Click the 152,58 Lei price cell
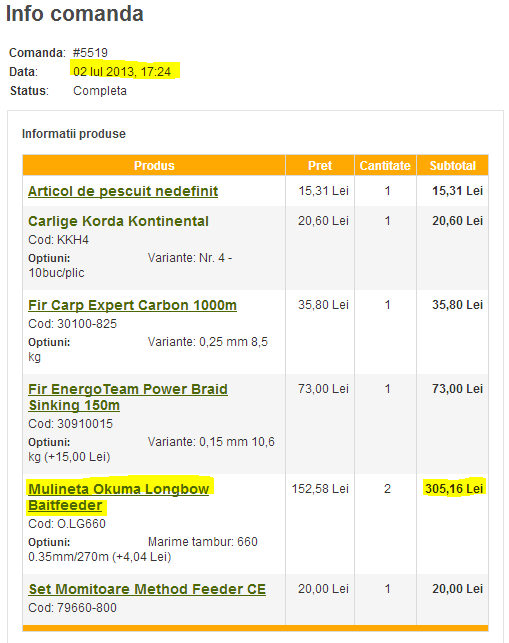509x643 pixels. pyautogui.click(x=320, y=488)
